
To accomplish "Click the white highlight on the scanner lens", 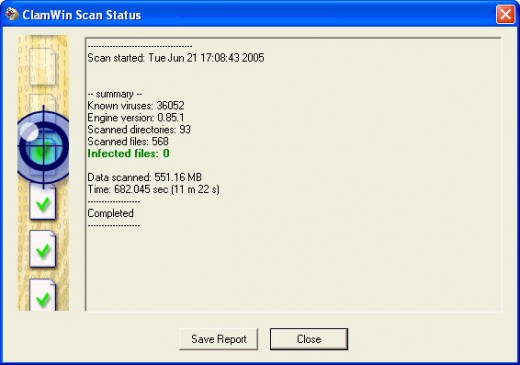I will click(29, 131).
